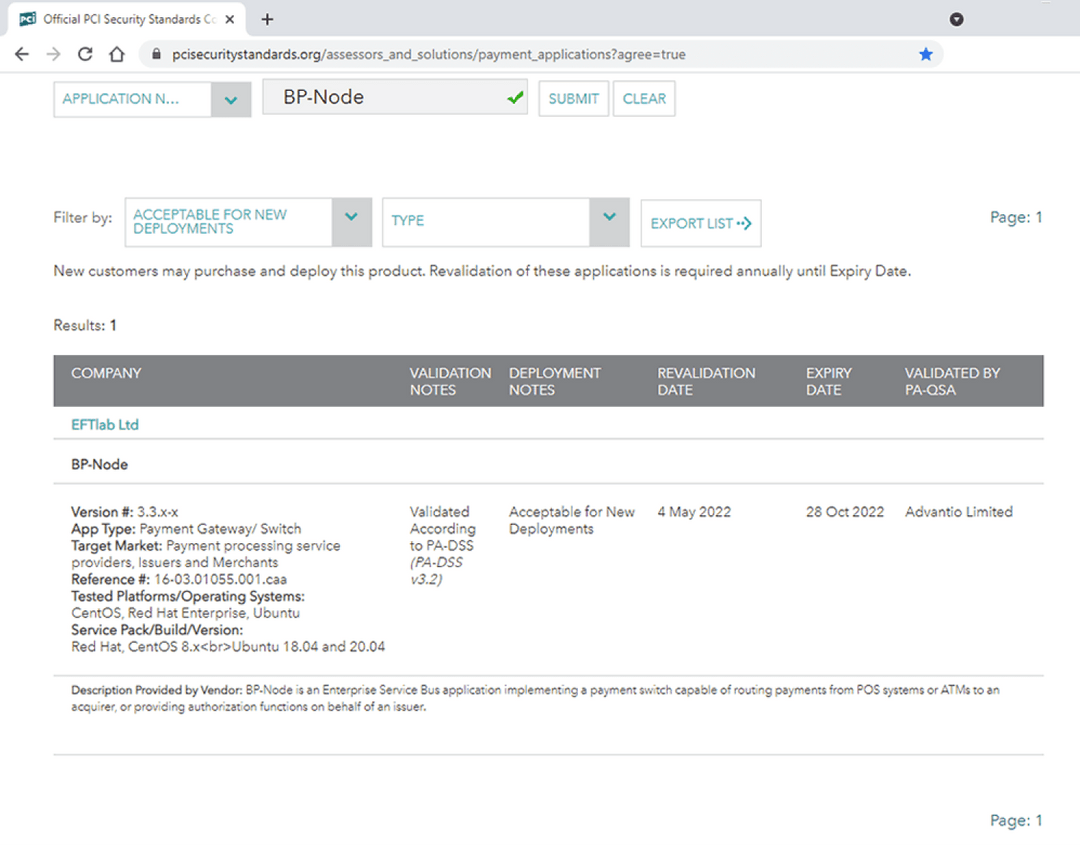
Task: Click the BP-Node application name row
Action: pyautogui.click(x=100, y=465)
